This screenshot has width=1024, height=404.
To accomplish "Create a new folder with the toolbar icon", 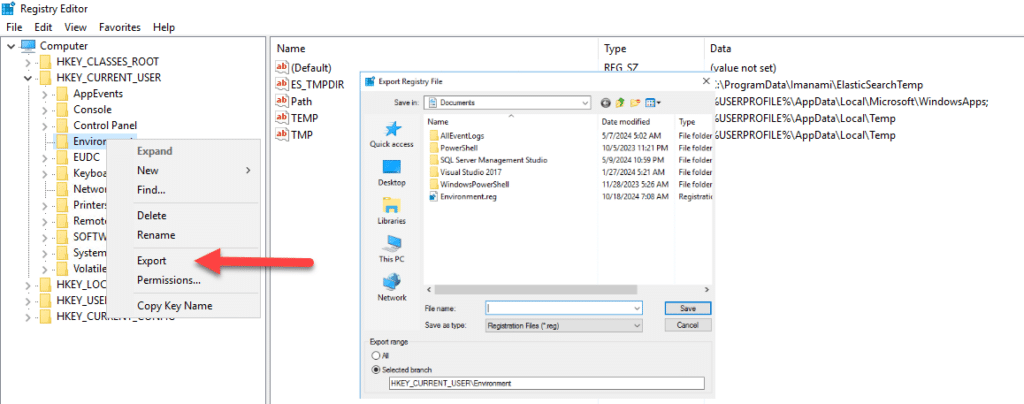I will click(635, 102).
